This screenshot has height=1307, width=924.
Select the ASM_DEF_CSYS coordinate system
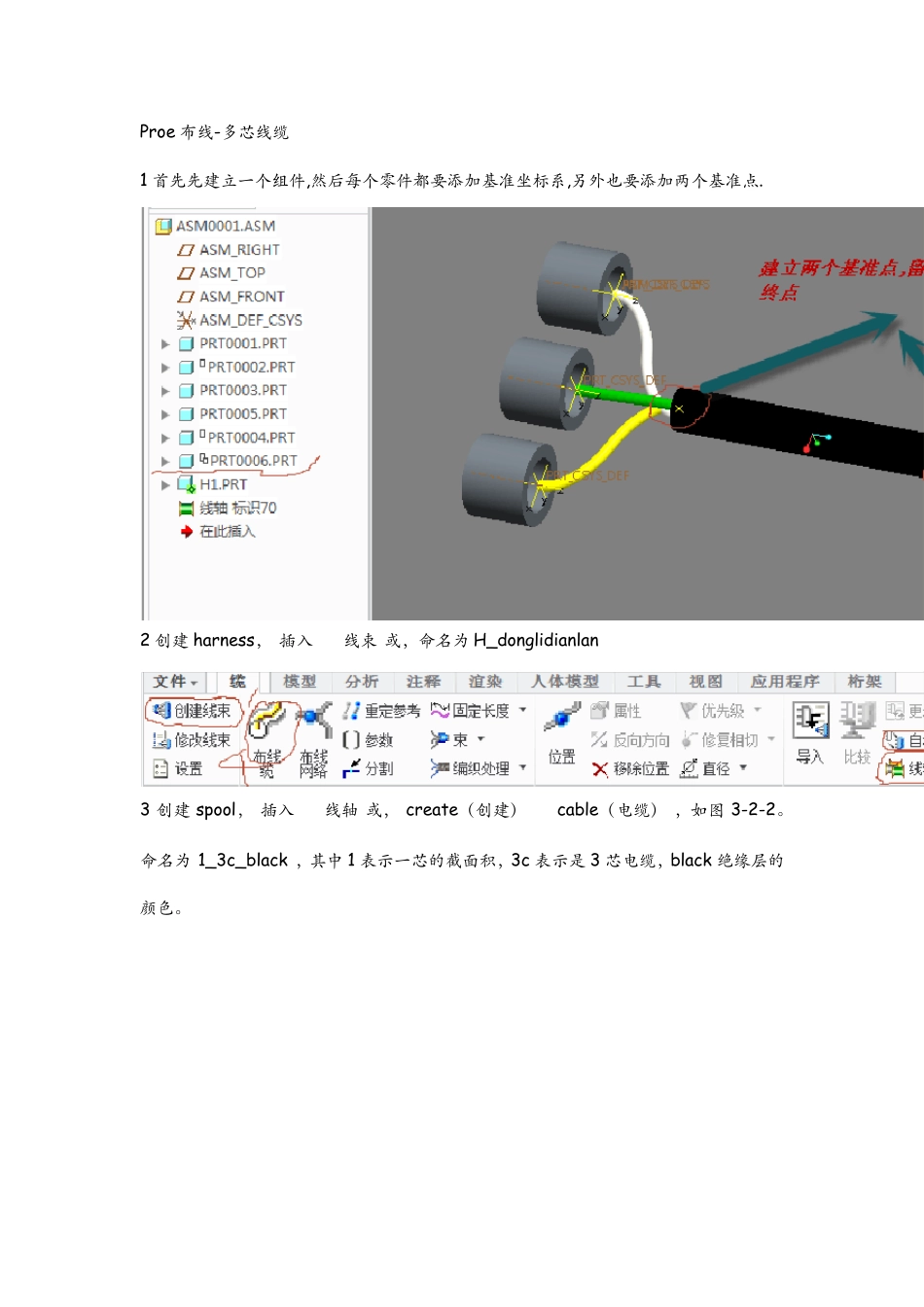point(239,320)
